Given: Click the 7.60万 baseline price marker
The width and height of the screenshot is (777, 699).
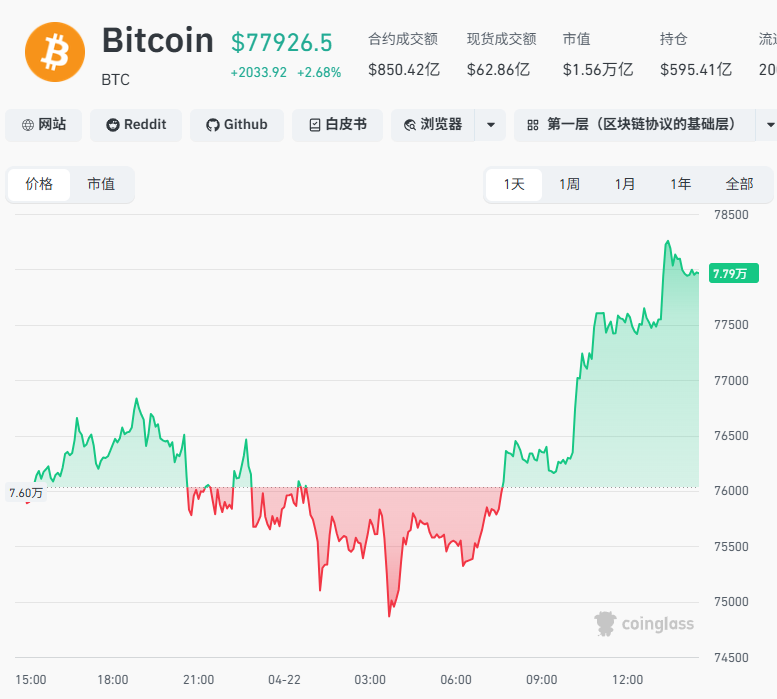Looking at the screenshot, I should pos(26,492).
